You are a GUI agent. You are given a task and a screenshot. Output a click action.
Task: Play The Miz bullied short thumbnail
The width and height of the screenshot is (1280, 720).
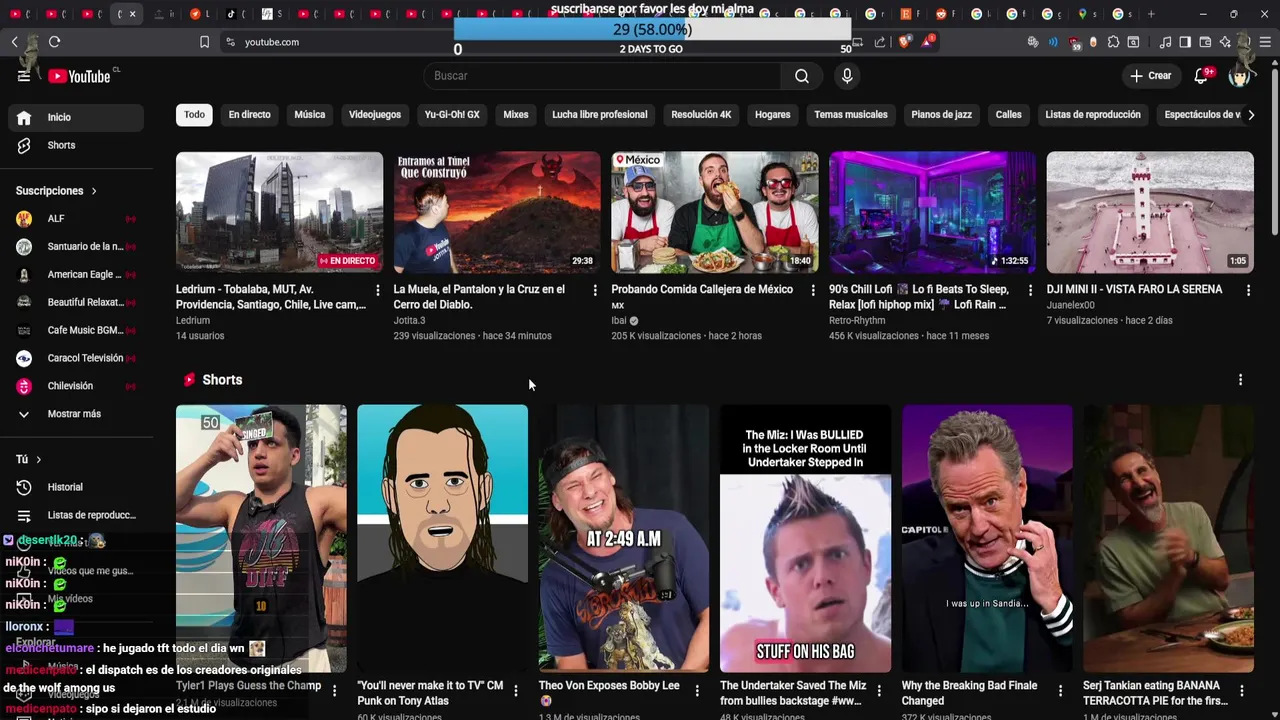805,538
